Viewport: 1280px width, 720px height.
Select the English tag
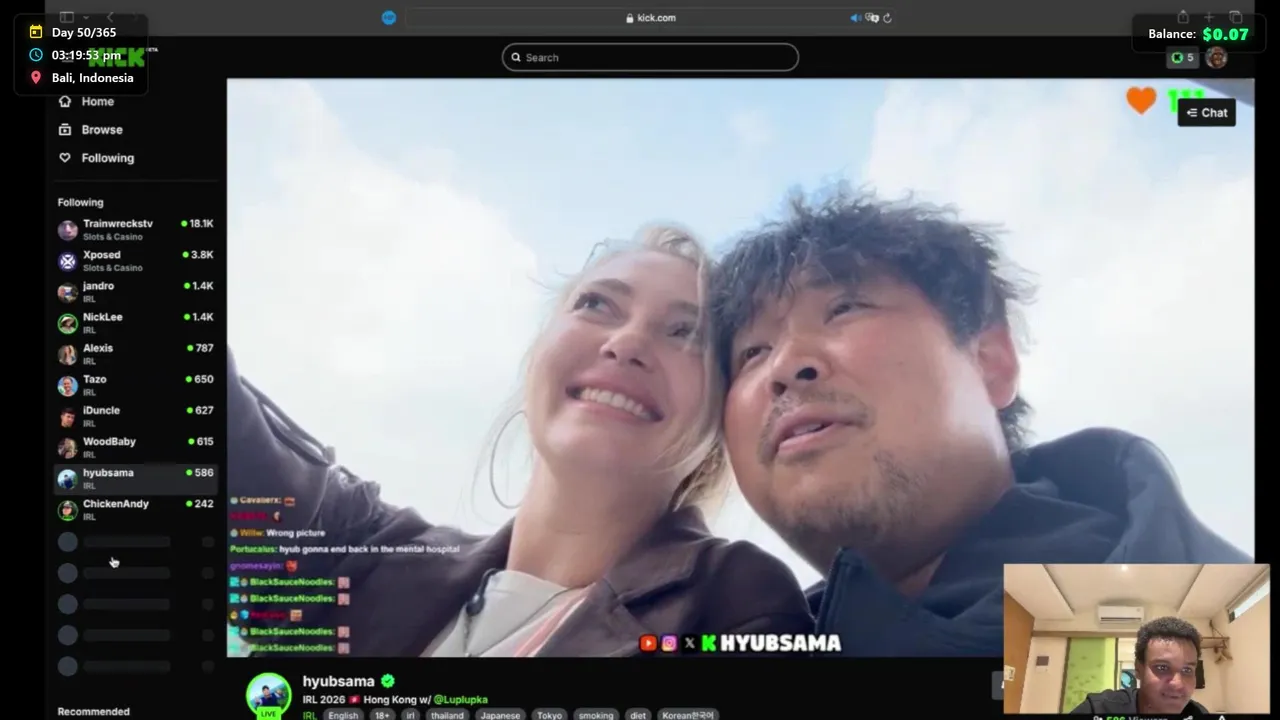(x=343, y=715)
